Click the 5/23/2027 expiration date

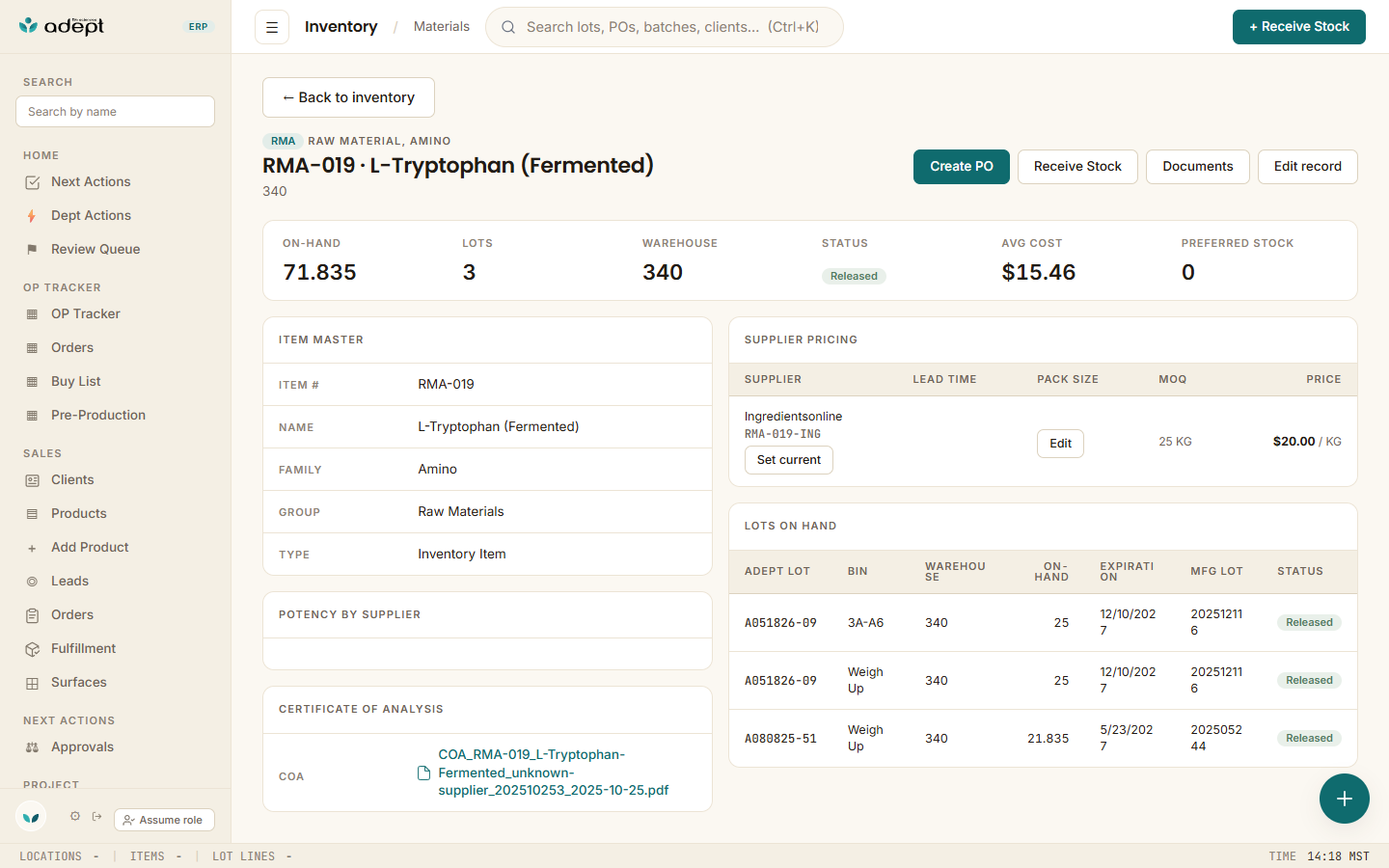point(1127,739)
